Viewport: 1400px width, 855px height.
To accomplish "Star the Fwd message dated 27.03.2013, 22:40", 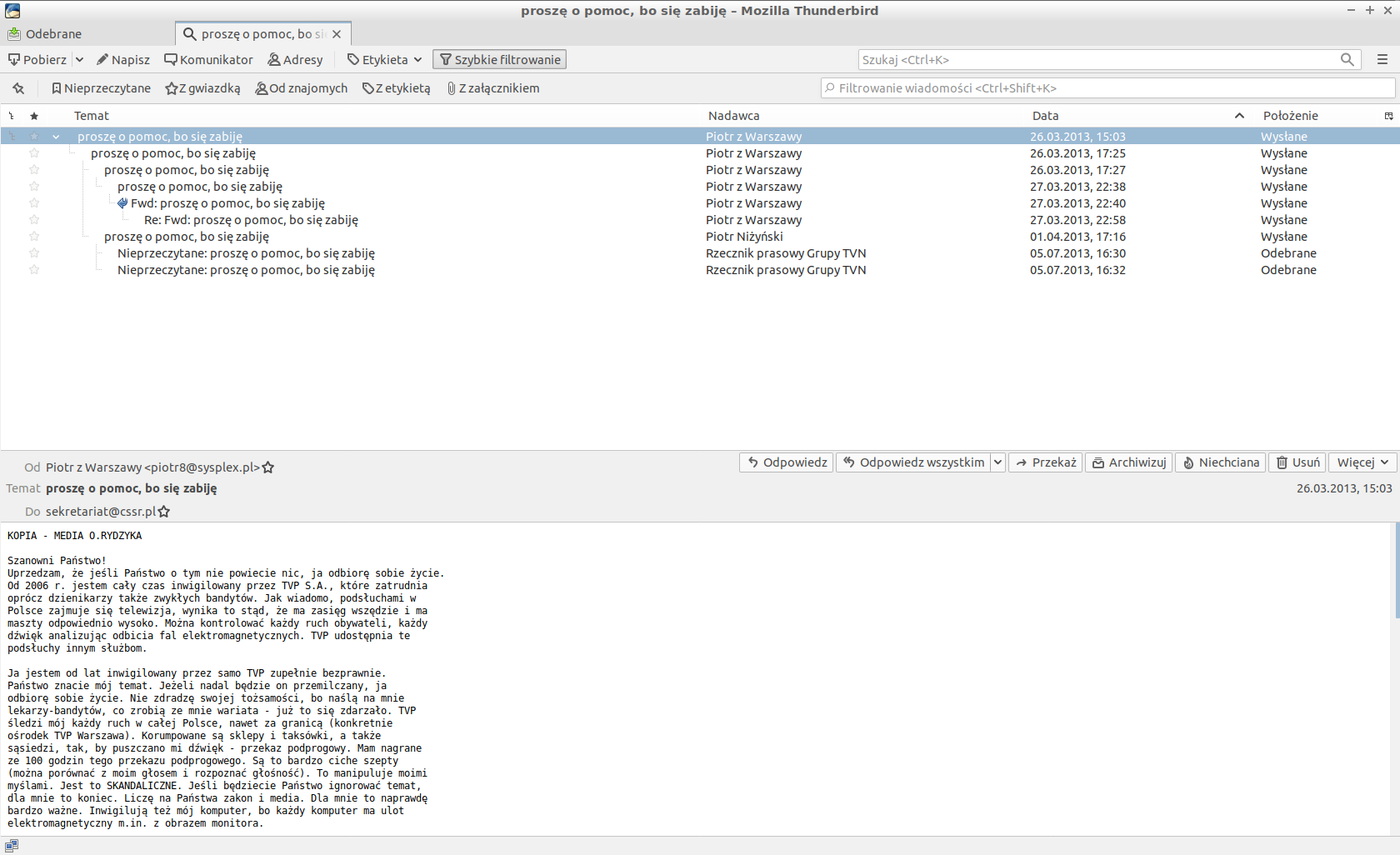I will click(34, 203).
